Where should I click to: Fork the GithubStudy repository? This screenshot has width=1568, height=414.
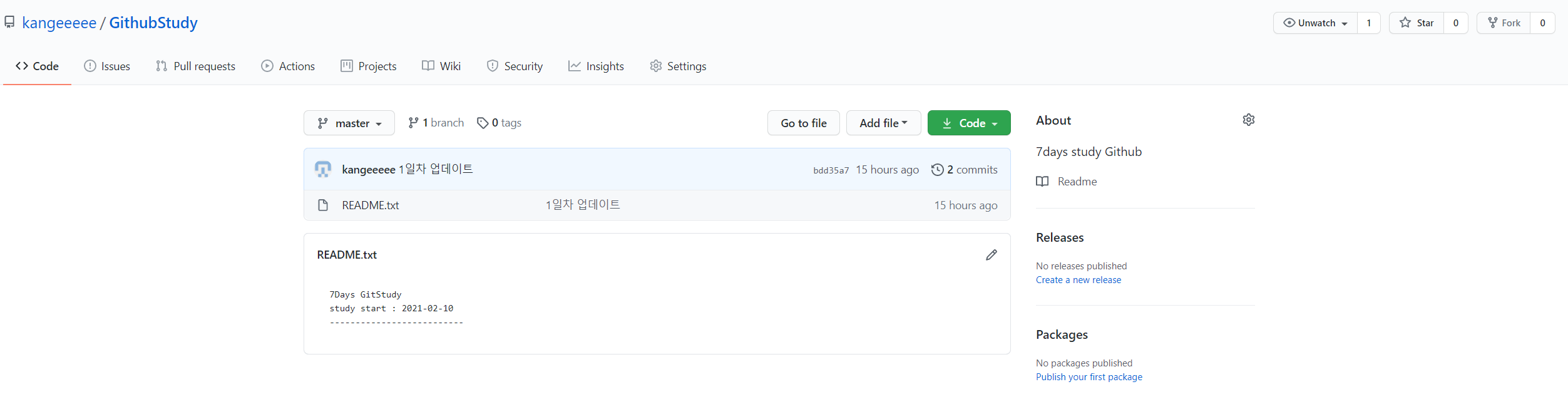[x=1504, y=23]
